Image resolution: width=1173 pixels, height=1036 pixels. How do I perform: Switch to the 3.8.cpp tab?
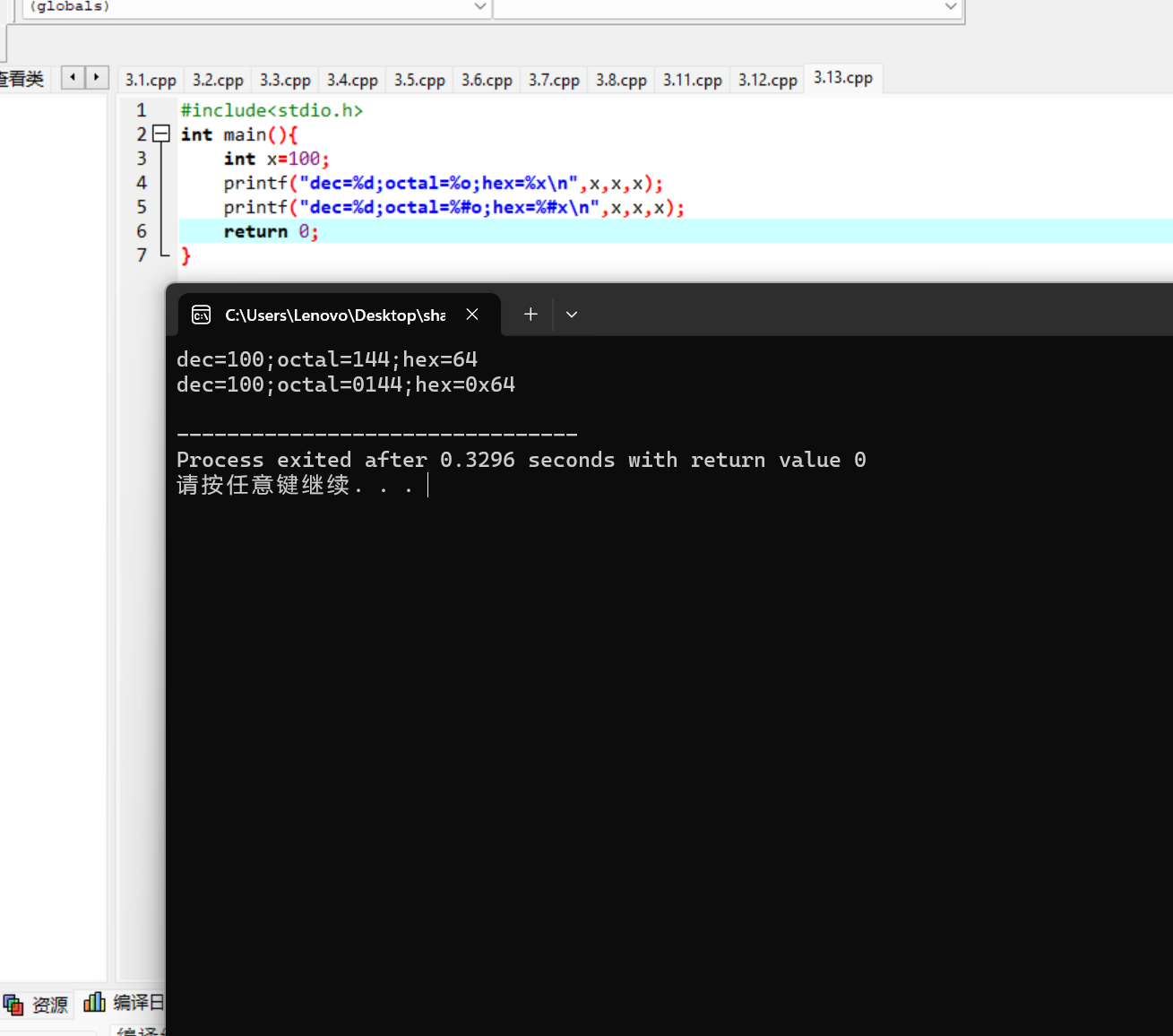(x=621, y=80)
